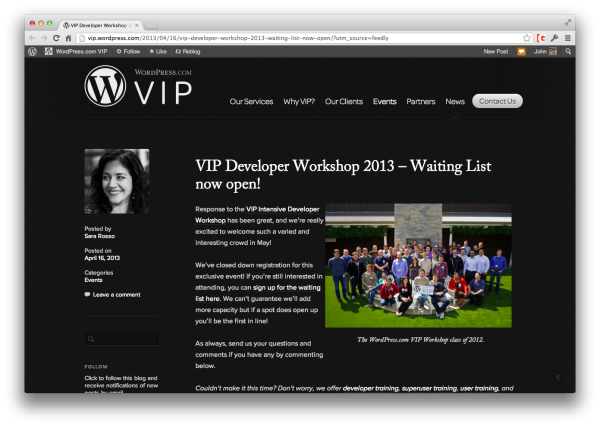Viewport: 600px width, 427px height.
Task: Toggle fullscreen with window expand arrows
Action: (568, 23)
